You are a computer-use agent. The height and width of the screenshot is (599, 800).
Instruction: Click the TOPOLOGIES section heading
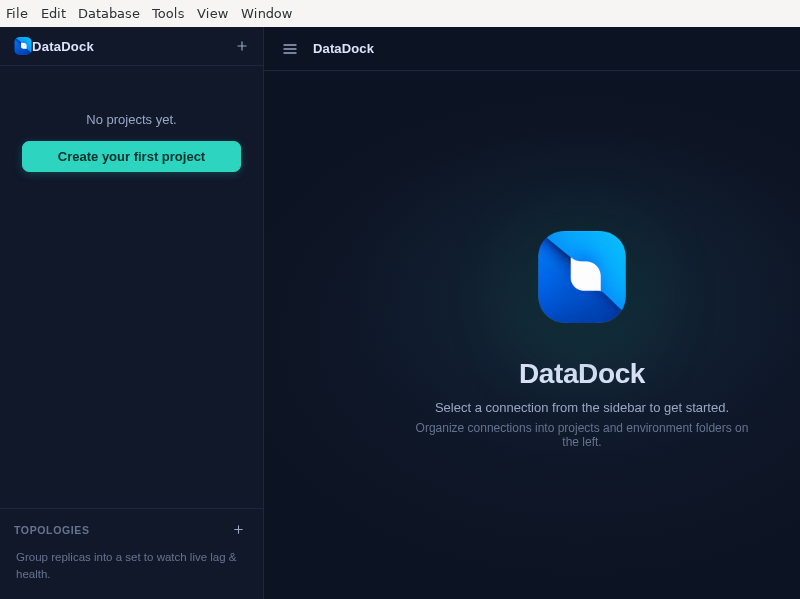click(52, 530)
